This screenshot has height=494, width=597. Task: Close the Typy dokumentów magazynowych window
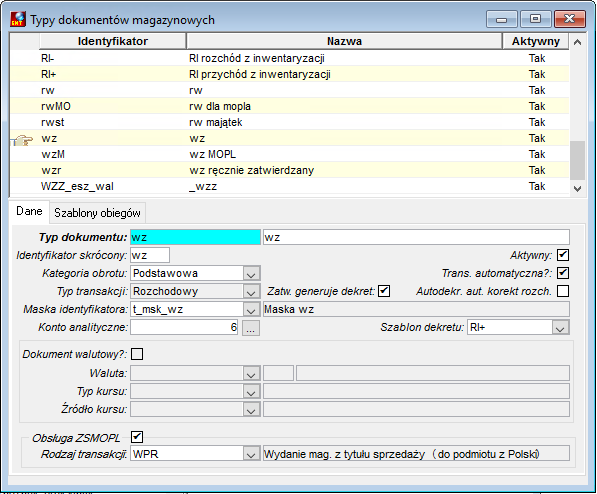pos(570,19)
